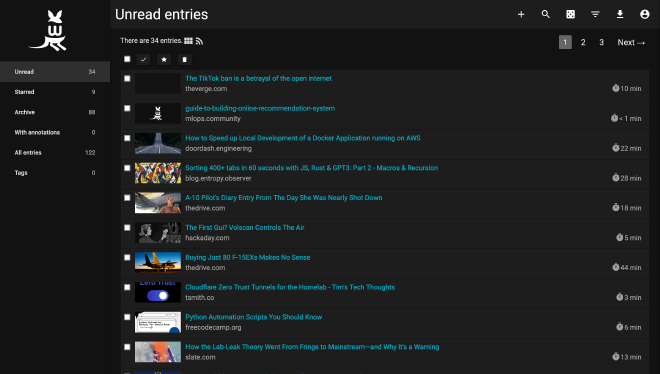This screenshot has width=660, height=374.
Task: Check the Cloudflare Zero Trust Tunnels entry
Action: click(127, 287)
